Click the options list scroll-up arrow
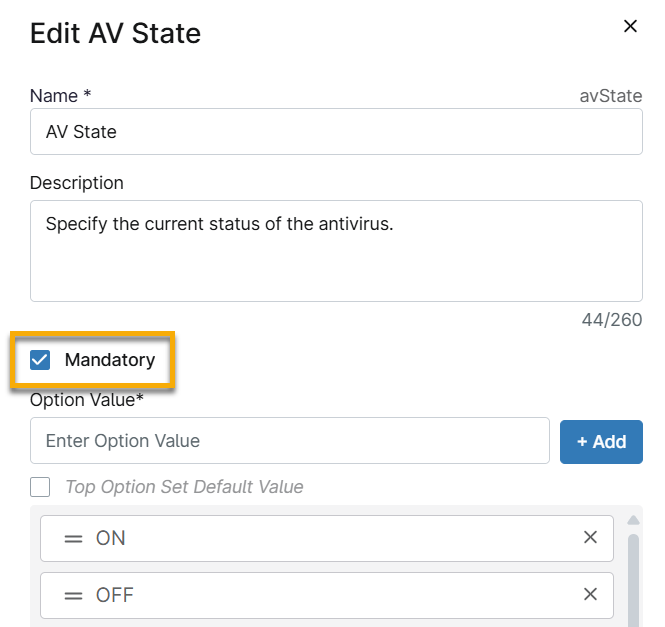 pos(633,519)
